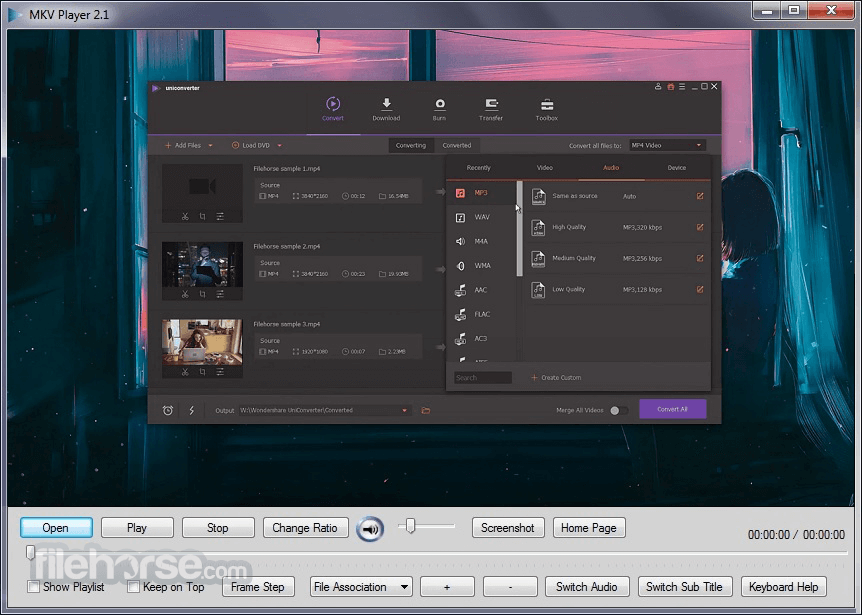Click the format Search field
Viewport: 862px width, 615px height.
pyautogui.click(x=483, y=378)
